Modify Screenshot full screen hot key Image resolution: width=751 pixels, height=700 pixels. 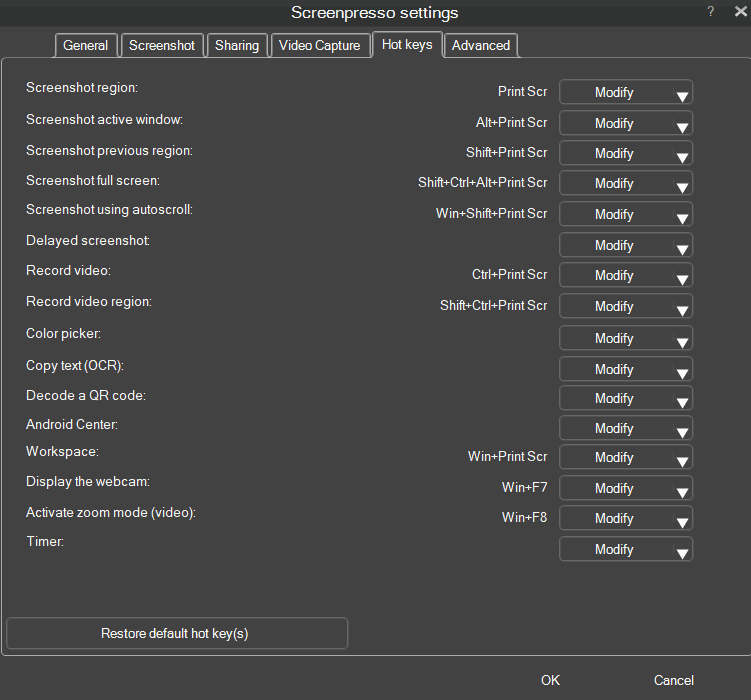point(615,183)
